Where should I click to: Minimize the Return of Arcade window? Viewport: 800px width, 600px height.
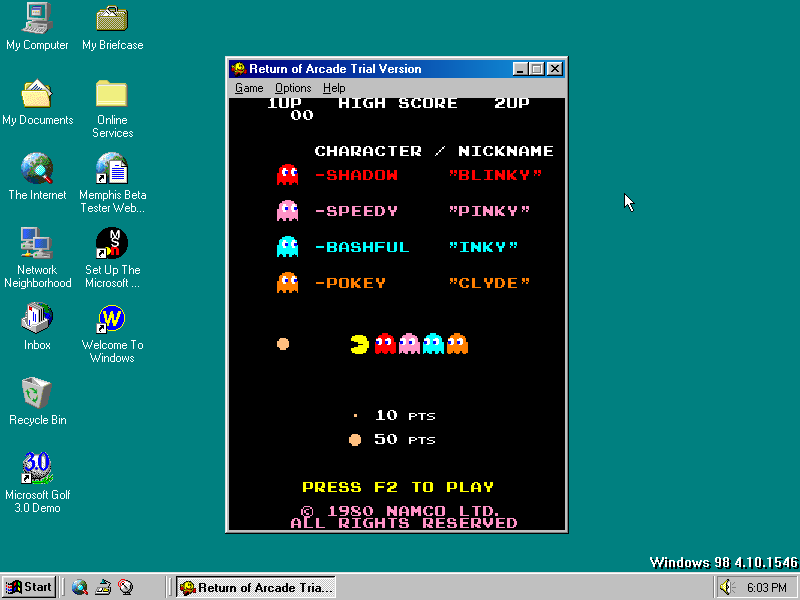pyautogui.click(x=520, y=68)
